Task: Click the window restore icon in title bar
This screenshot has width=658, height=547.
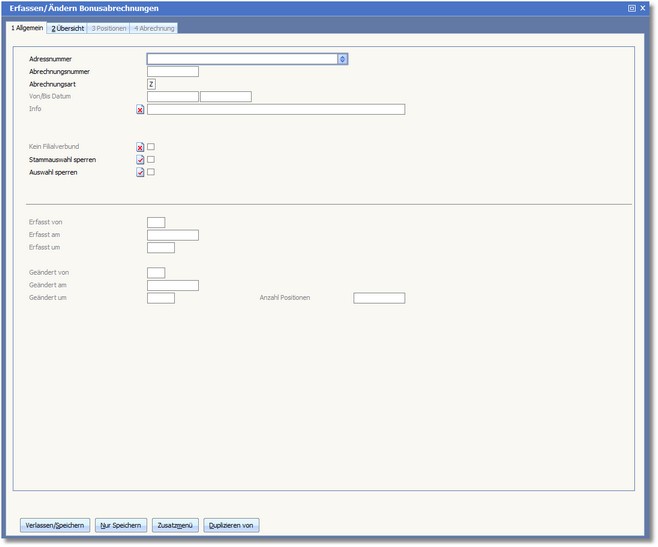Action: click(632, 8)
